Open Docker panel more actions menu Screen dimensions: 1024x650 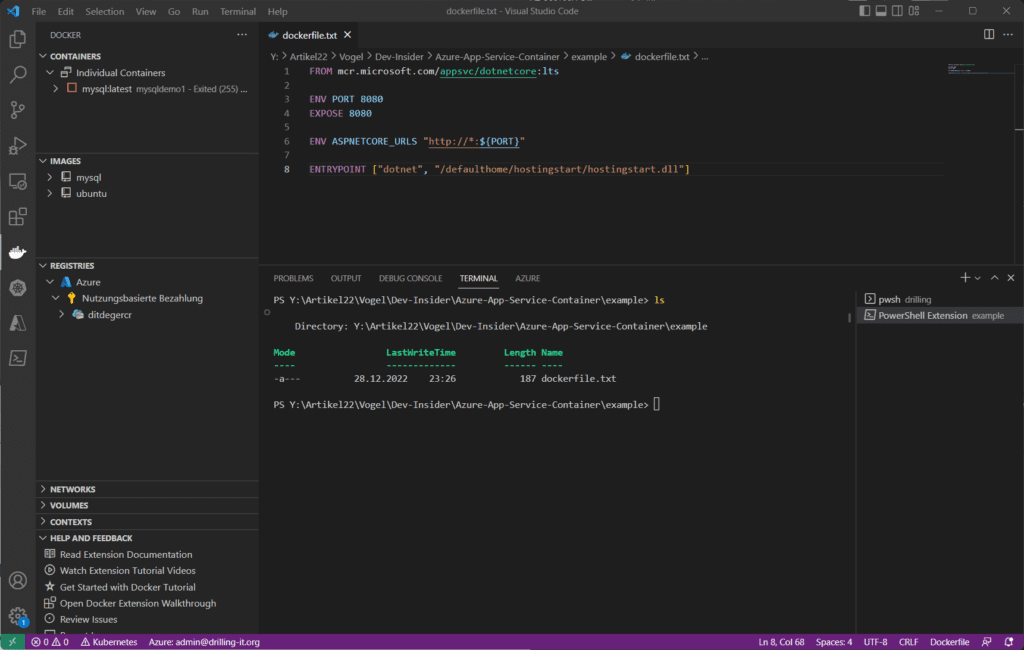[242, 35]
